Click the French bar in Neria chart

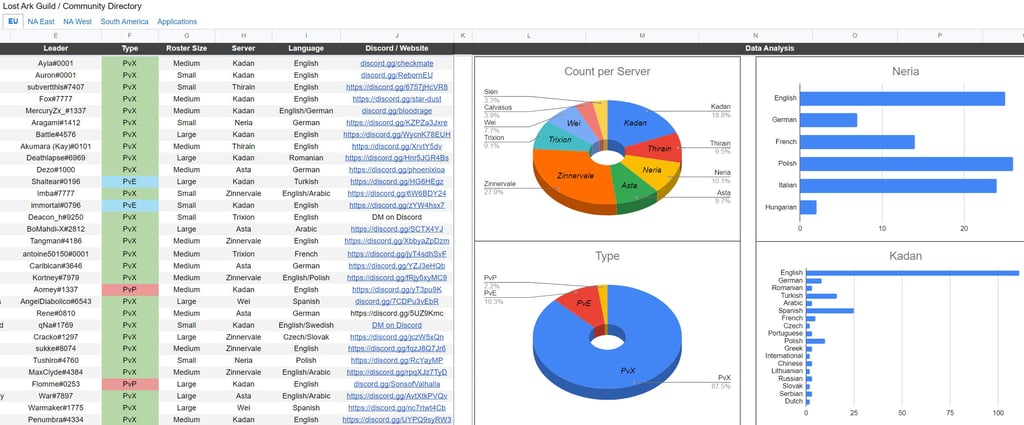point(857,142)
